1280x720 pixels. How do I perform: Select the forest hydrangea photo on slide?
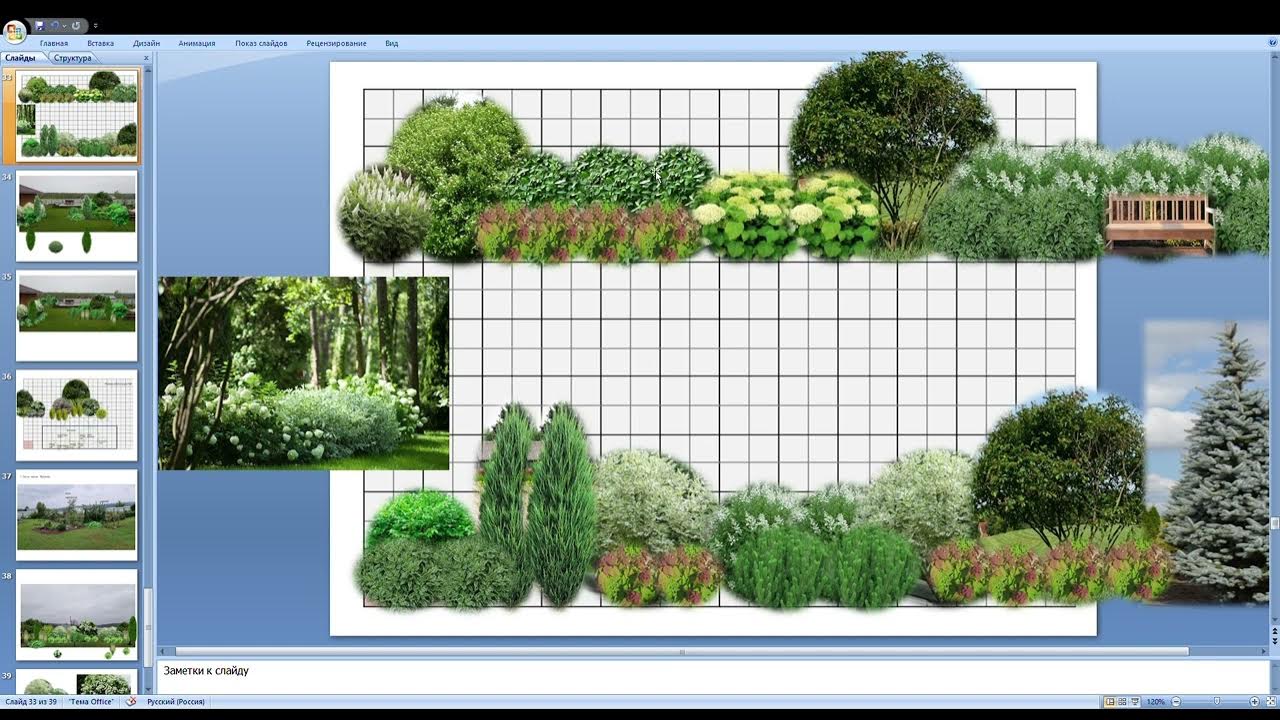tap(303, 373)
